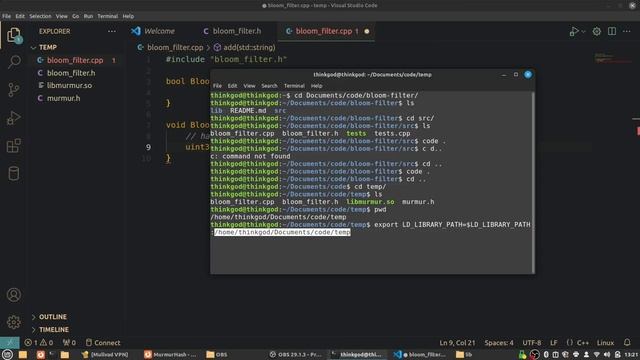Open bloom_filter.cpp in the Explorer tree
Viewport: 640px width, 360px height.
(x=75, y=60)
